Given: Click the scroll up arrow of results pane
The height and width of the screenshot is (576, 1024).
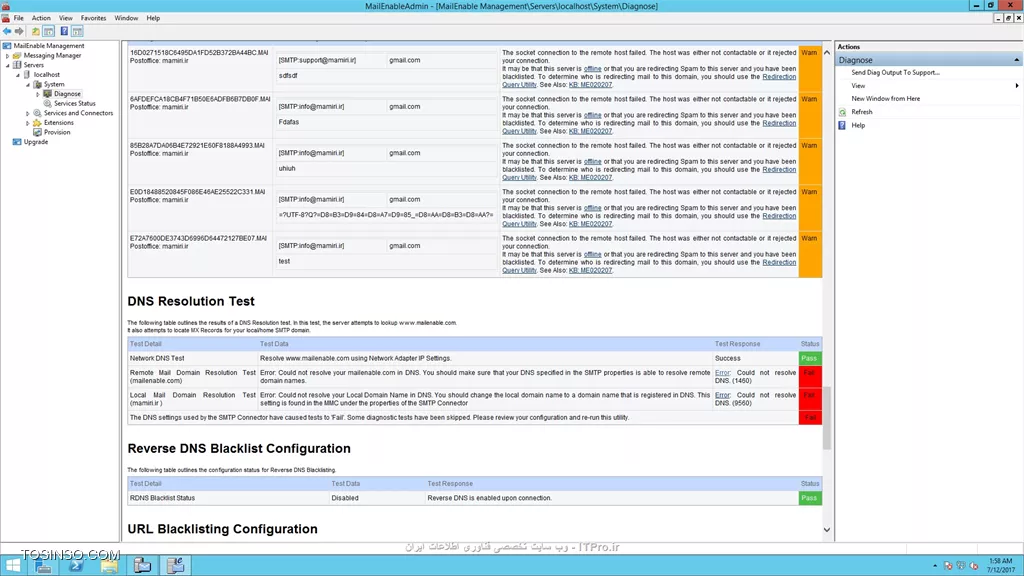Looking at the screenshot, I should [x=827, y=52].
